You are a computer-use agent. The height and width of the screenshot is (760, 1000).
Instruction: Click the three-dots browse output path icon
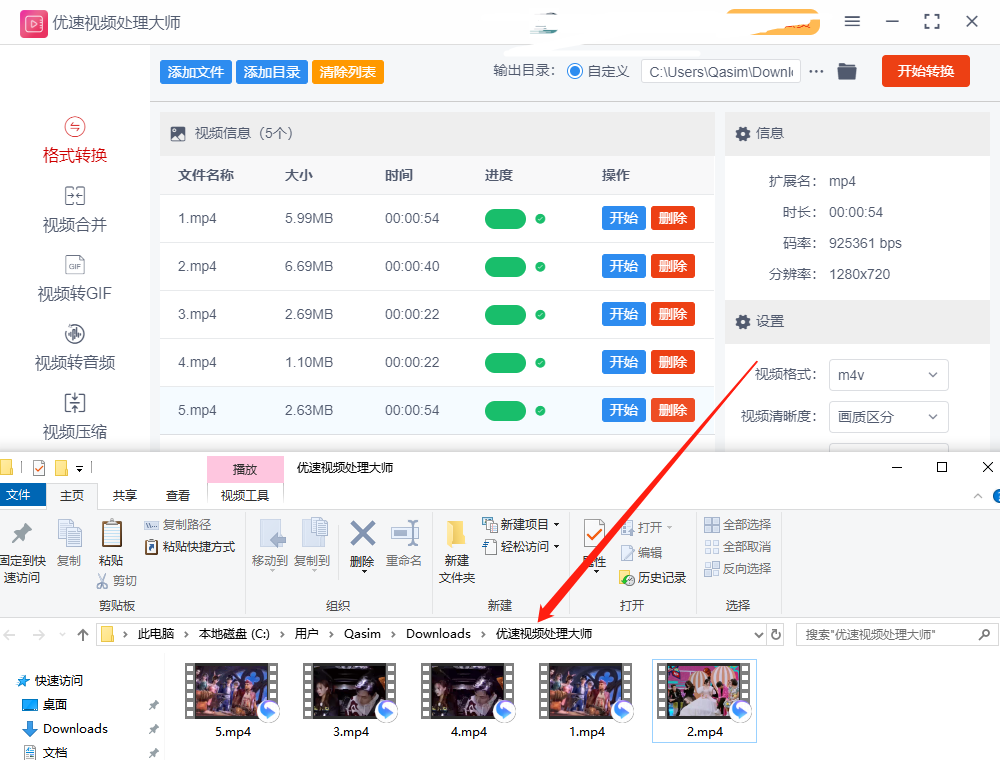(816, 71)
